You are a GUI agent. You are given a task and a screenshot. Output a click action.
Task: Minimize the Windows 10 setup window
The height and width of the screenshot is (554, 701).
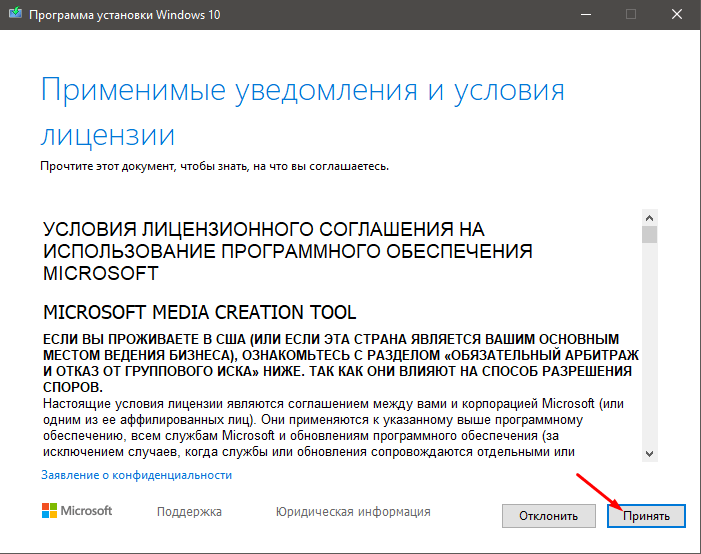586,14
